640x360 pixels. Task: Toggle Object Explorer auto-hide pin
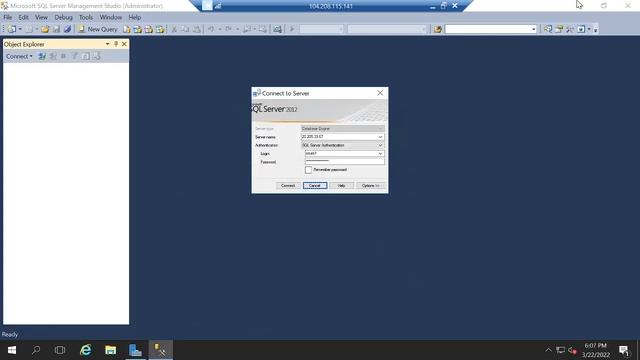point(116,44)
